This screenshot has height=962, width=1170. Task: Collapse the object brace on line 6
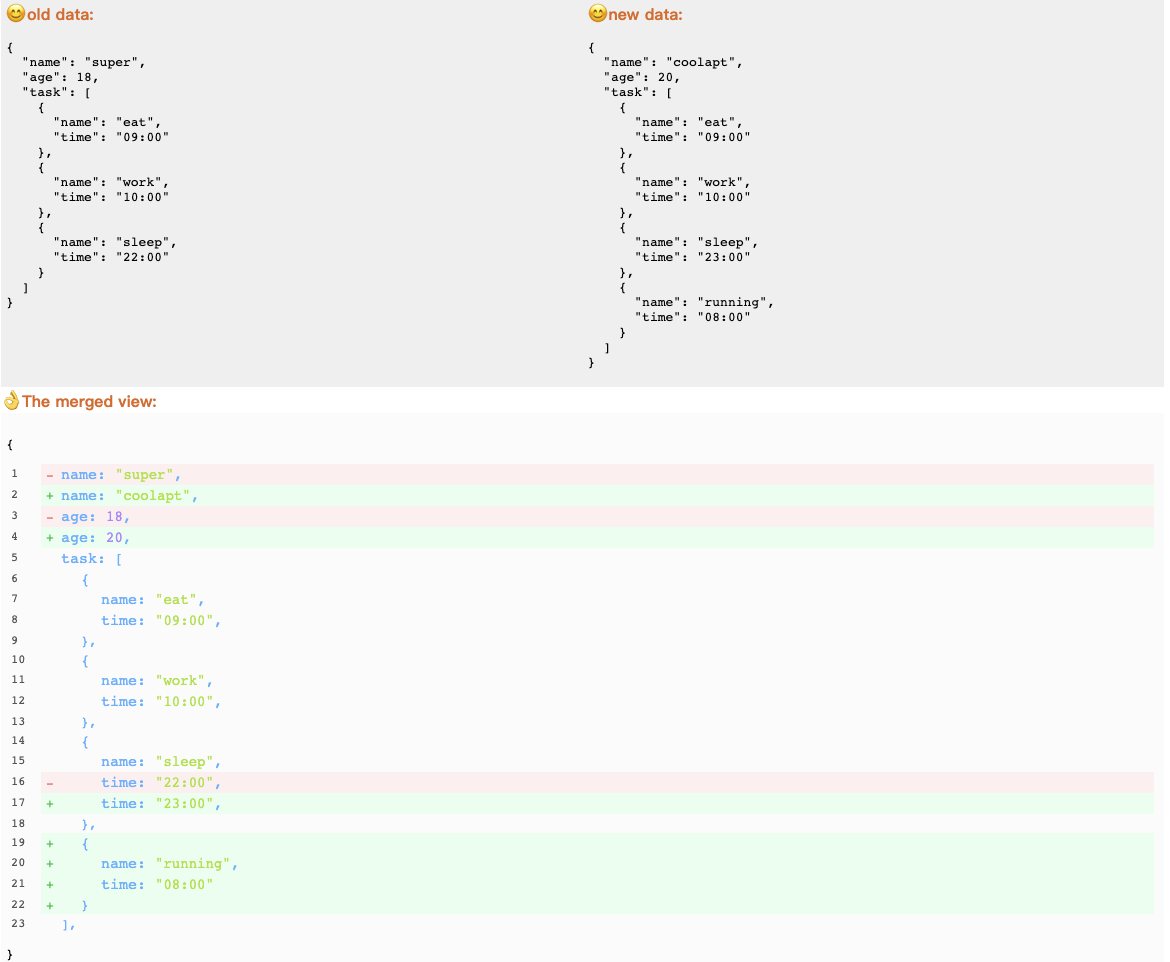[85, 579]
